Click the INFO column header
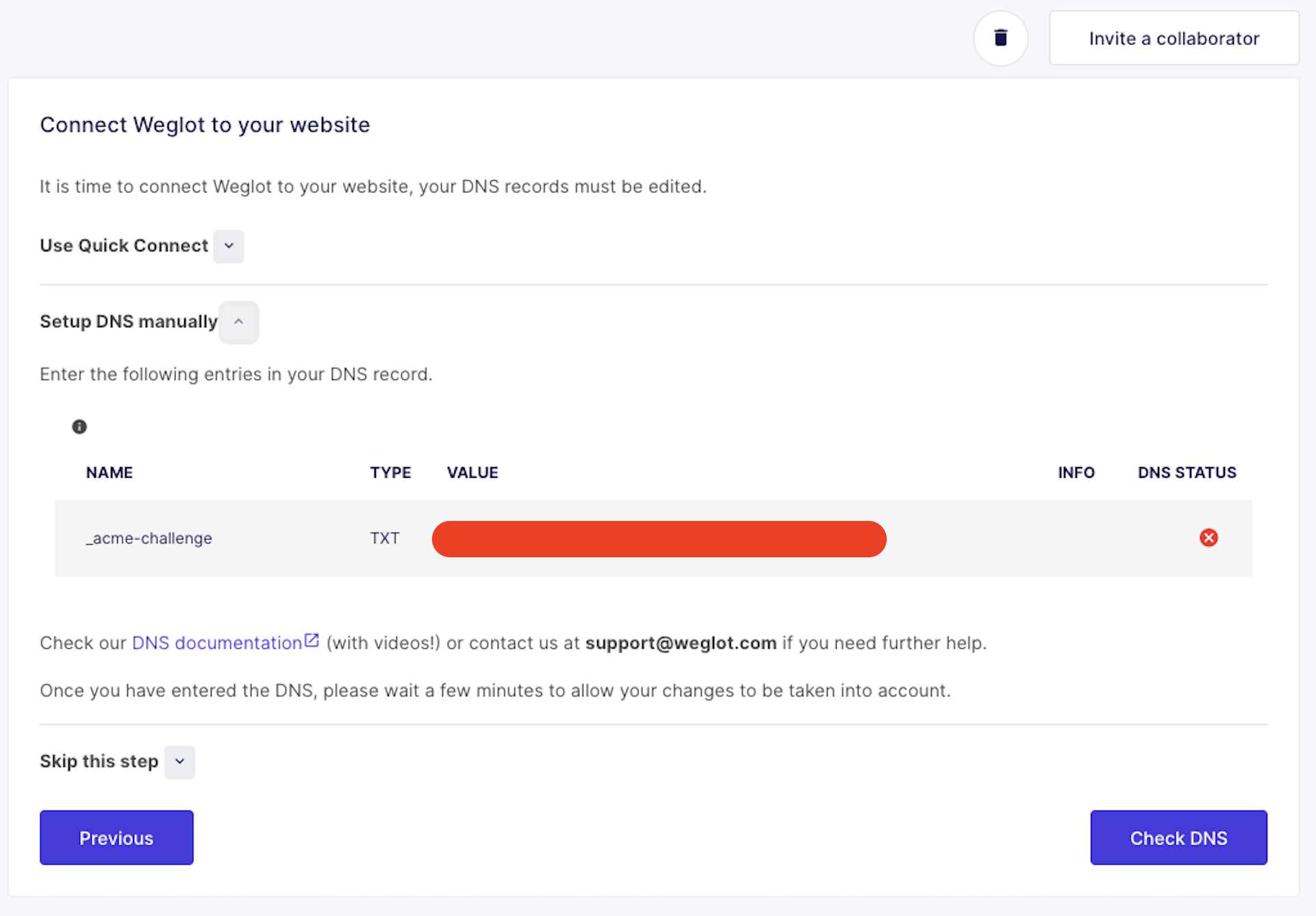This screenshot has height=916, width=1316. [1076, 472]
